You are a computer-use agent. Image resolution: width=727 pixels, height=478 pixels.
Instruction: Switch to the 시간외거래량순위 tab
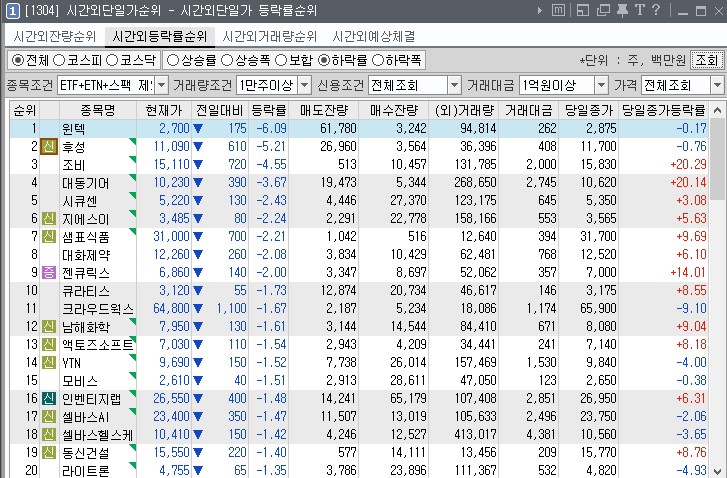269,36
